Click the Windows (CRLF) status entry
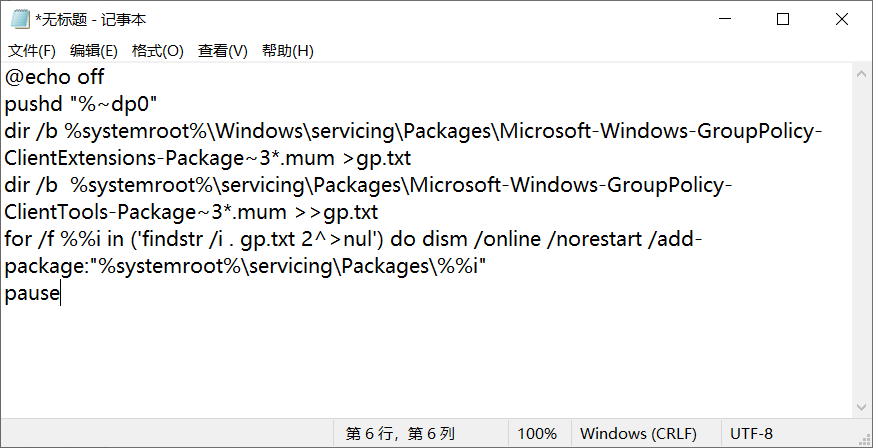The image size is (873, 448). [x=638, y=434]
